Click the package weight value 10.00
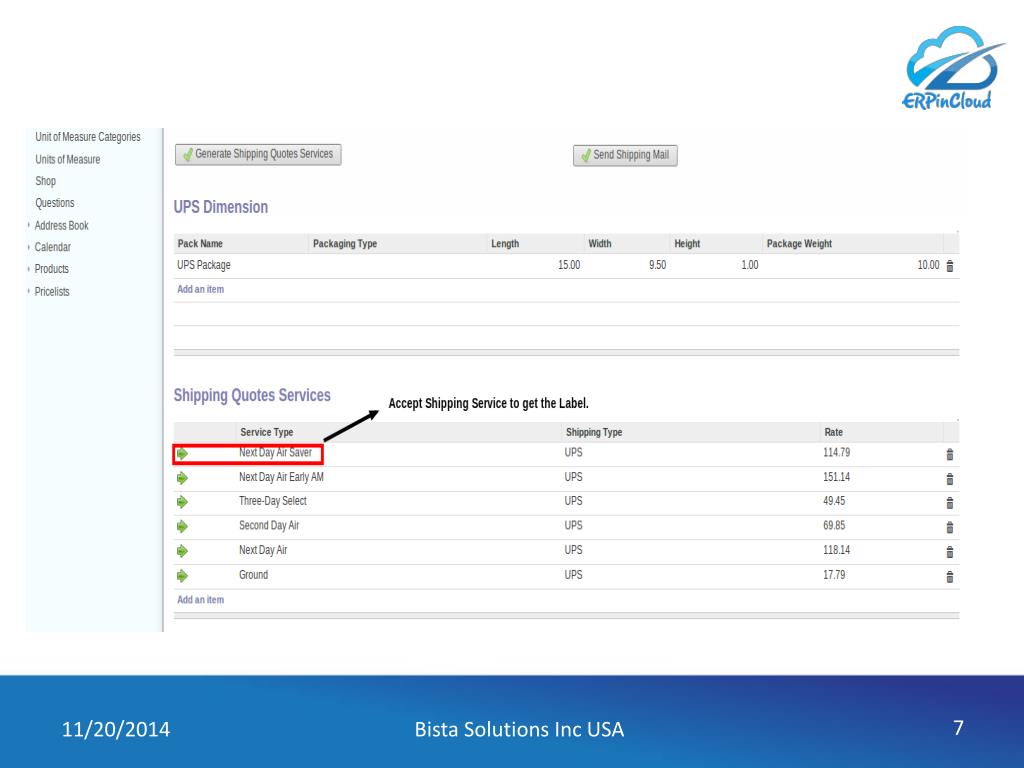 [x=928, y=265]
